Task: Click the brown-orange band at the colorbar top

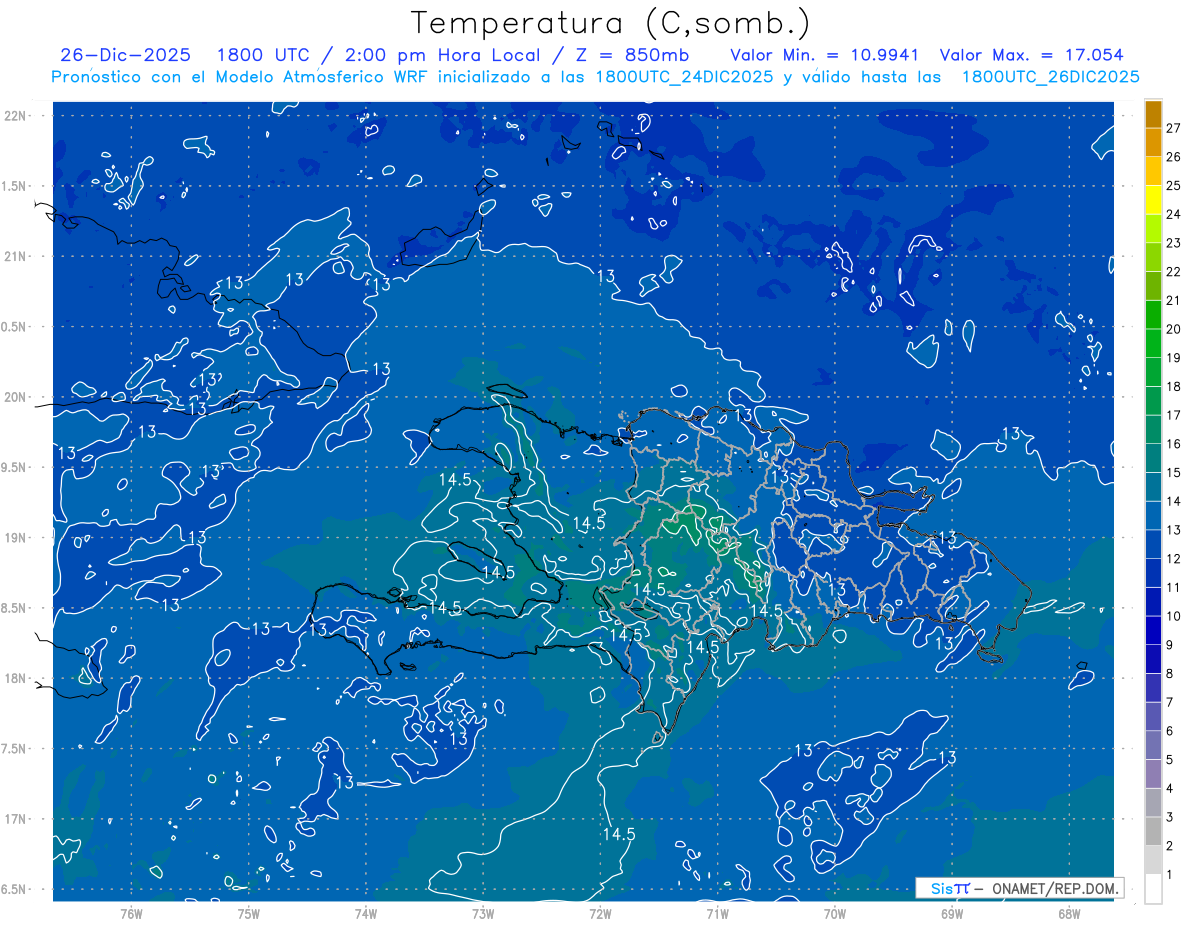Action: [1153, 113]
